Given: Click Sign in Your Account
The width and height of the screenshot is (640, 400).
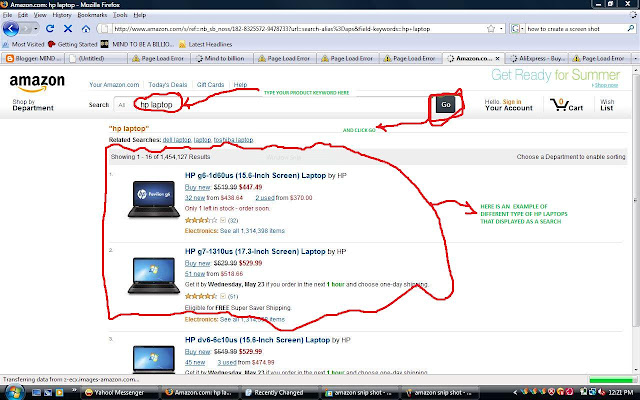Looking at the screenshot, I should tap(509, 105).
